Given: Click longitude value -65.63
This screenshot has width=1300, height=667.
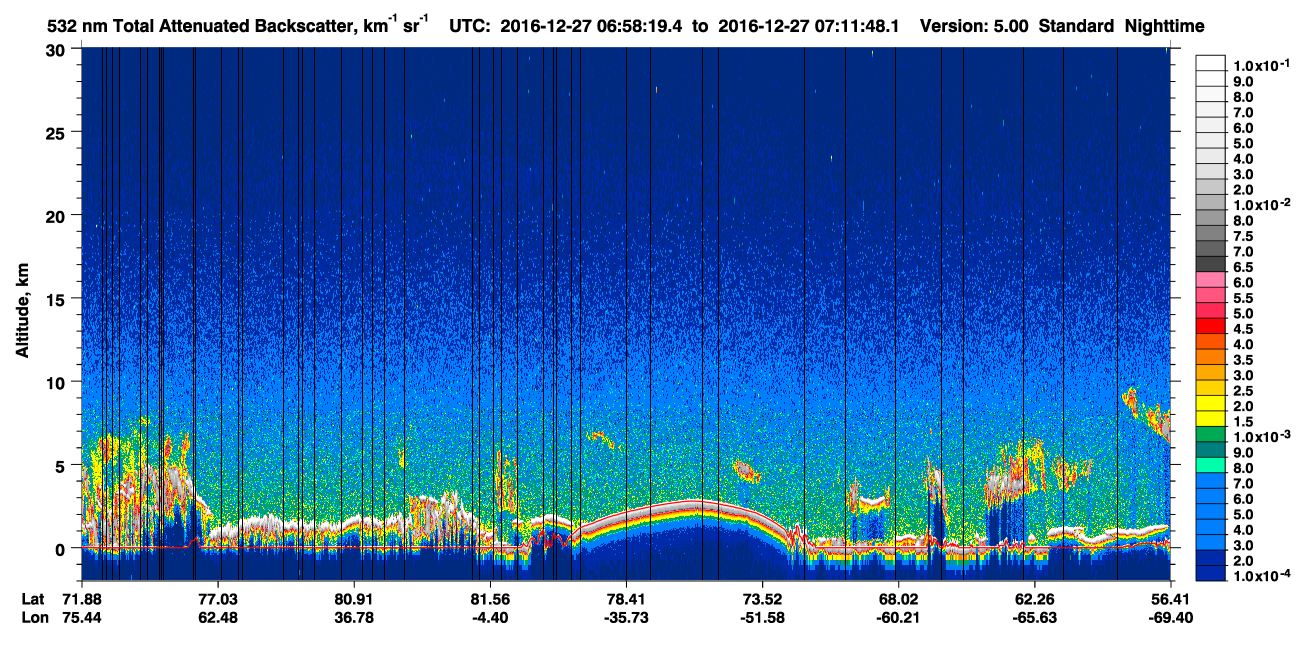Looking at the screenshot, I should [x=1033, y=617].
